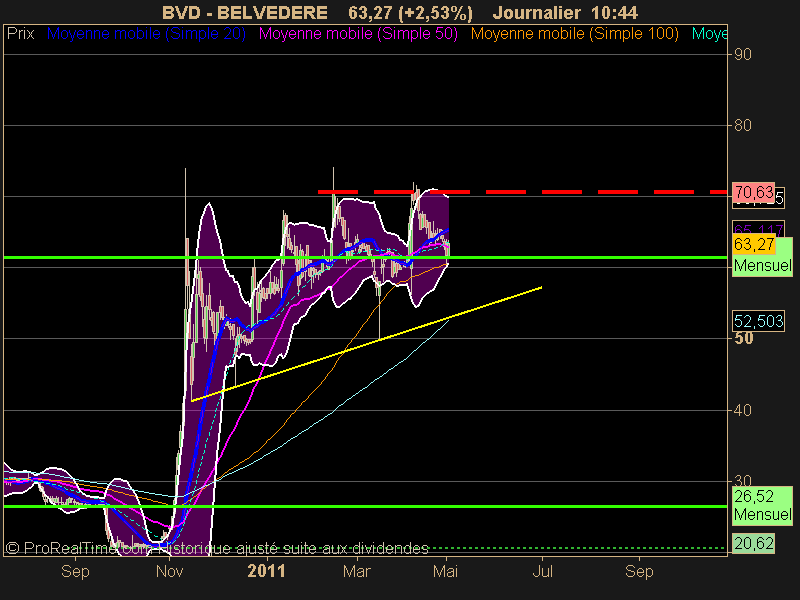The image size is (800, 600).
Task: Click the 40 price axis label
Action: point(742,410)
